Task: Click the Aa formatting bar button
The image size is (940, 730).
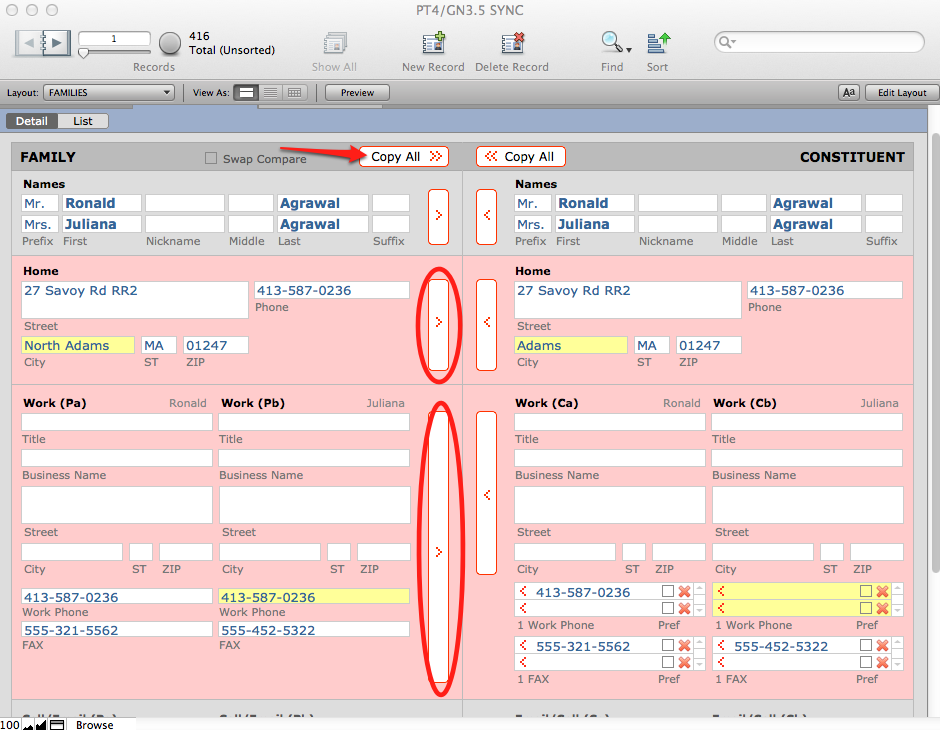Action: click(x=848, y=93)
